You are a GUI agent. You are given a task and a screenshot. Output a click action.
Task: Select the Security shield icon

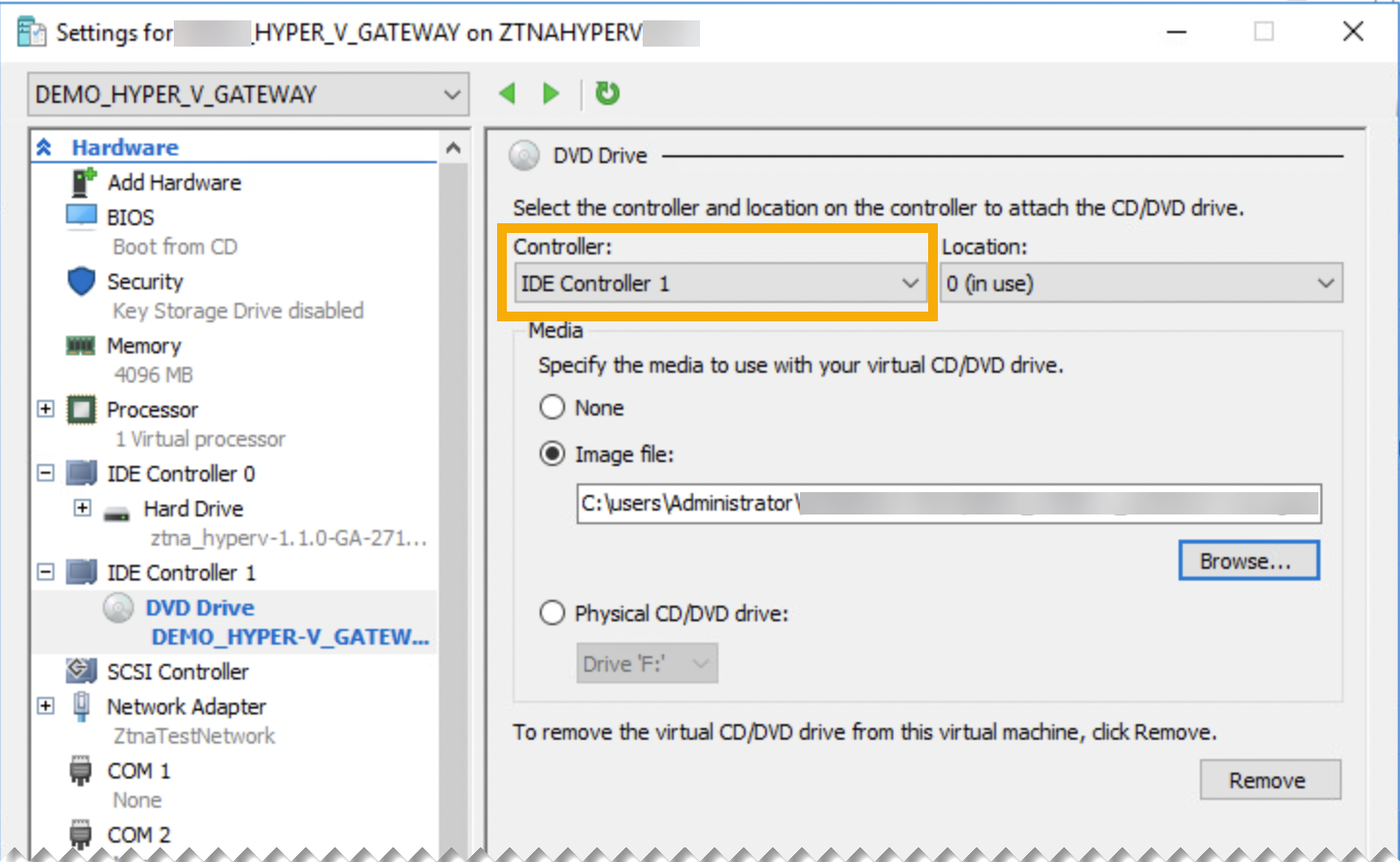click(81, 282)
